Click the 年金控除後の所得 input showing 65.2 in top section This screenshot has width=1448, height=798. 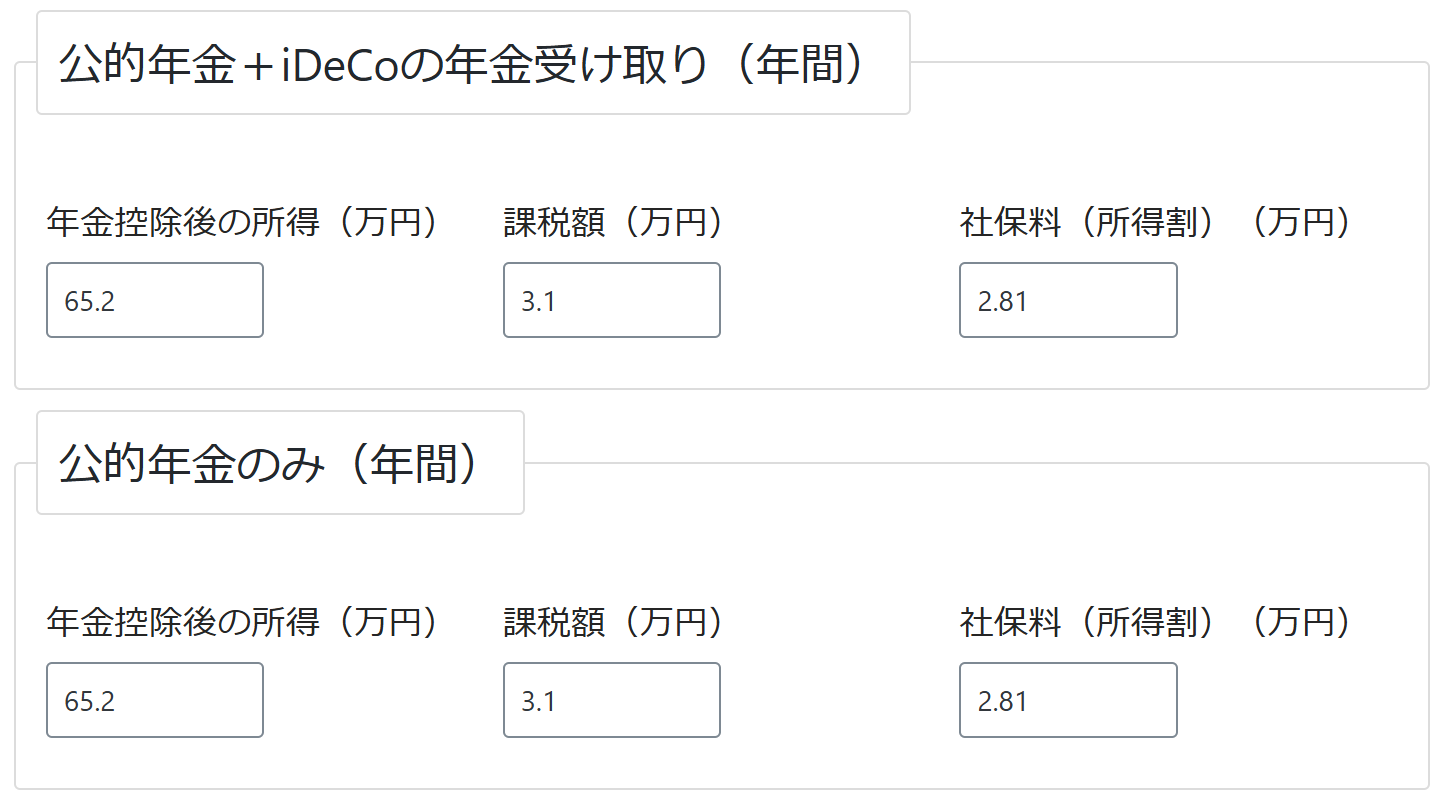point(154,300)
